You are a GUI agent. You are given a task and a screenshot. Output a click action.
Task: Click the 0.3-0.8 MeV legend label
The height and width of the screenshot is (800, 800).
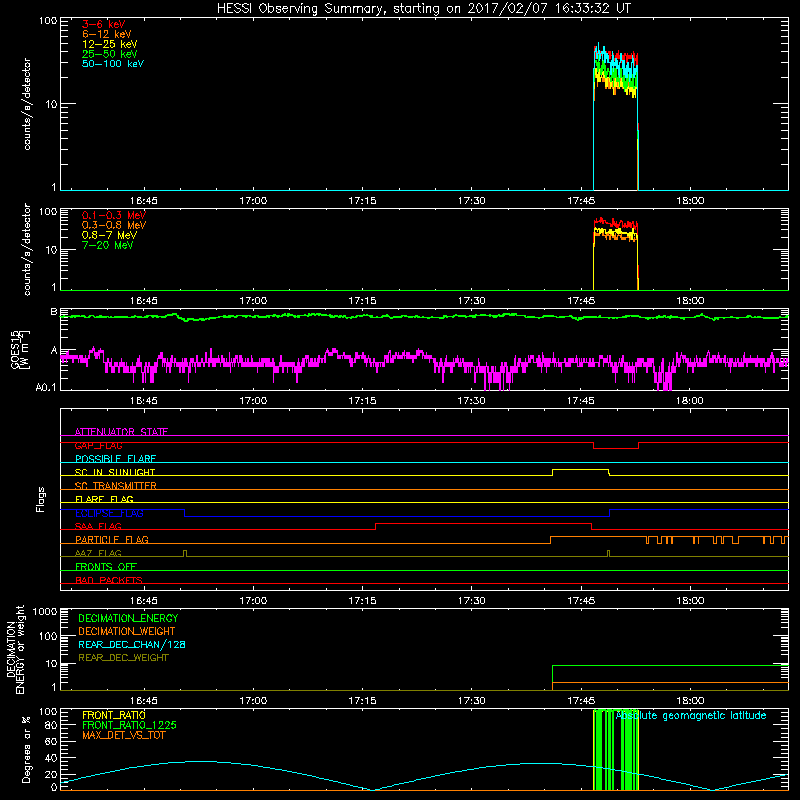pyautogui.click(x=114, y=225)
